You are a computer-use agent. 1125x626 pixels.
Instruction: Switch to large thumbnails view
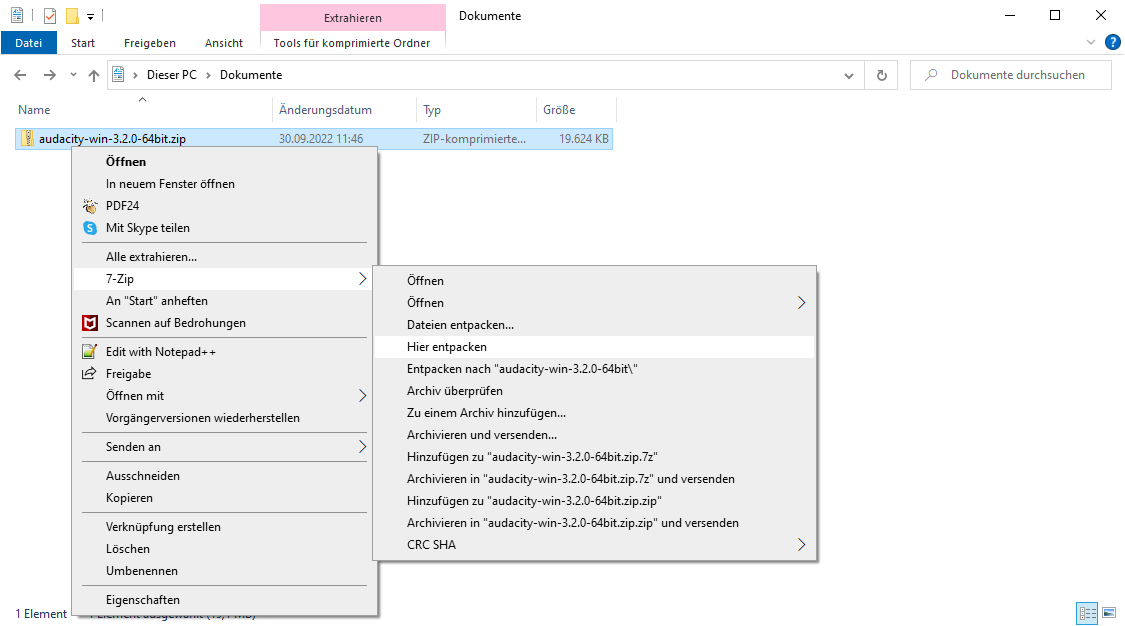[x=1108, y=612]
